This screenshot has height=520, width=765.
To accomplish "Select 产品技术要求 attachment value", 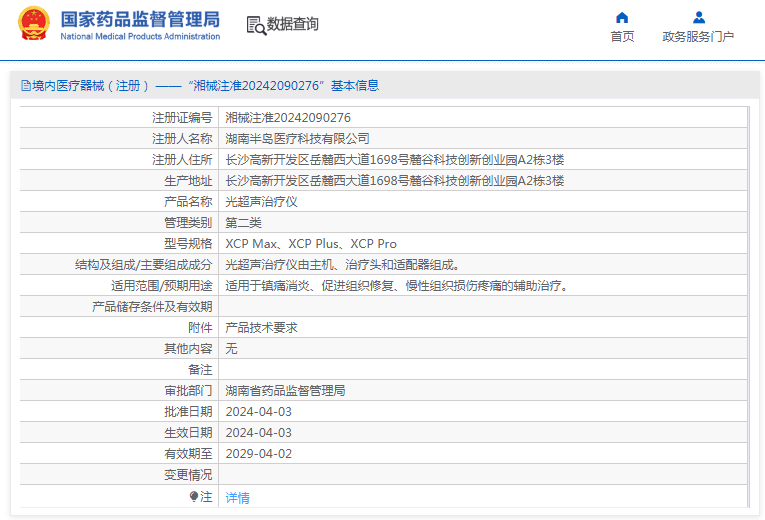I will pyautogui.click(x=262, y=327).
